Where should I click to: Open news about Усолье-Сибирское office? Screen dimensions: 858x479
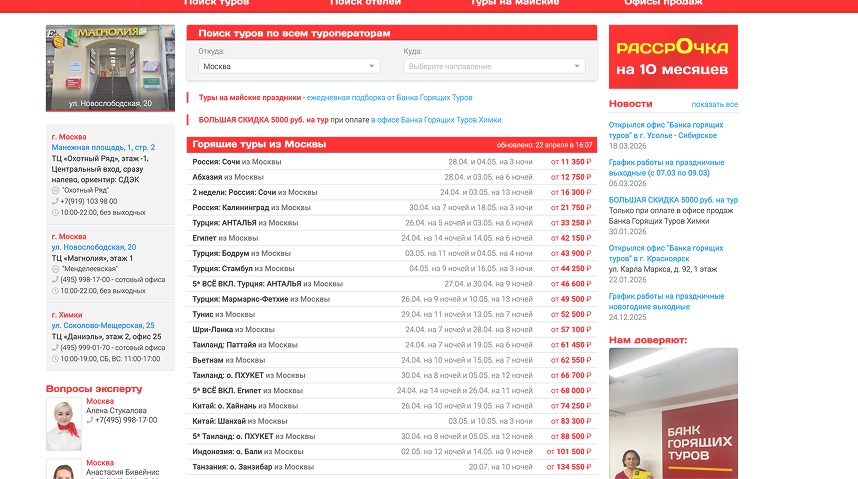pos(666,130)
